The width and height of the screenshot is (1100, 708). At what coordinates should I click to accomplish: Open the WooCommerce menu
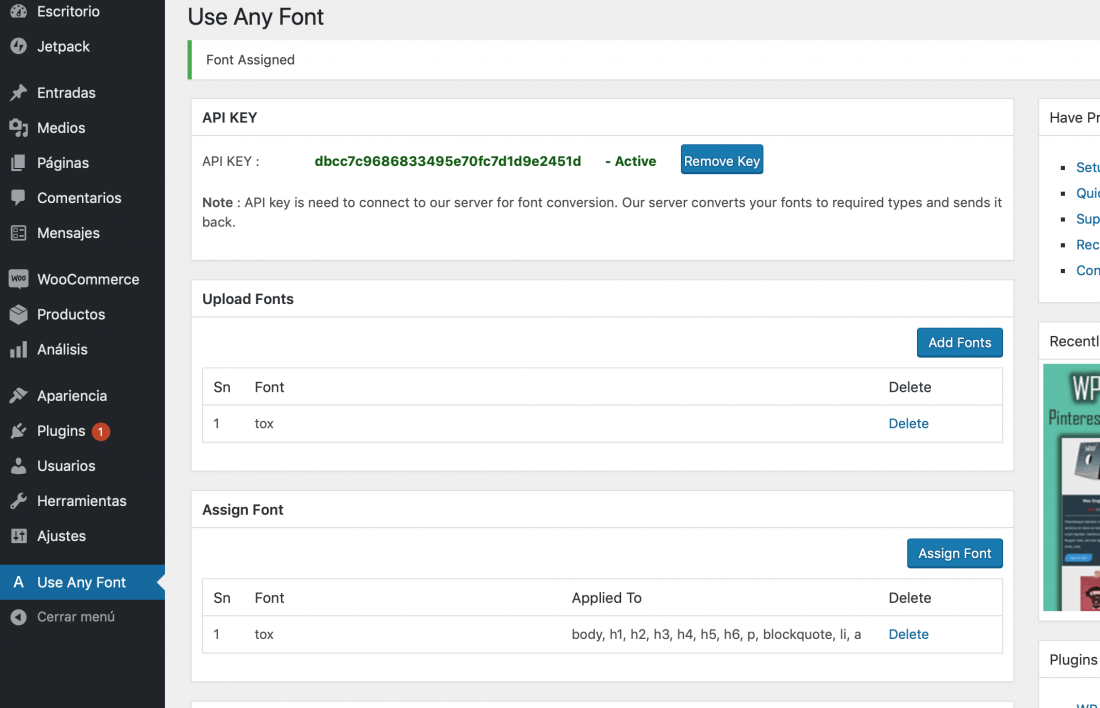pyautogui.click(x=88, y=279)
